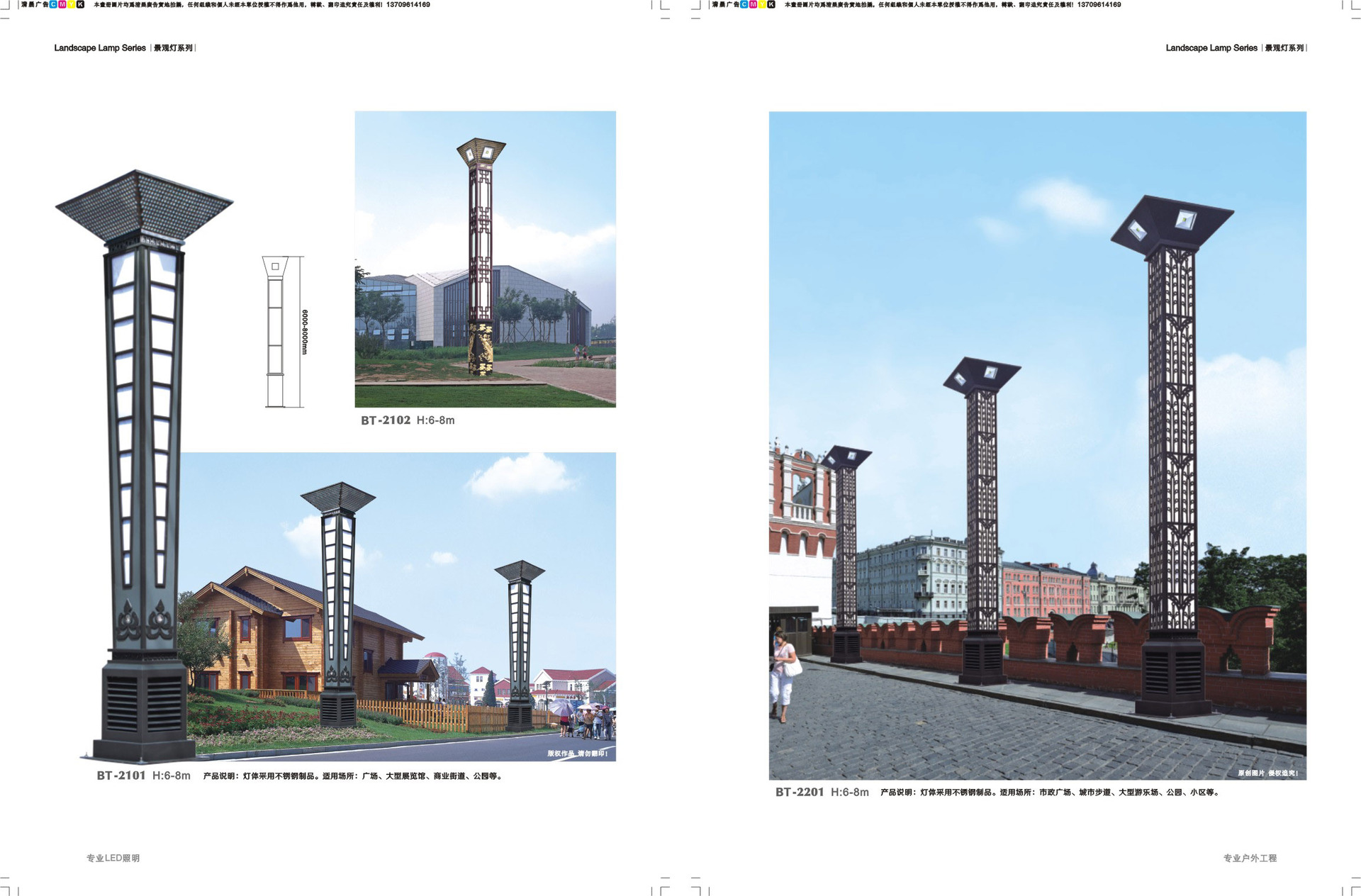Click the lamp dimension line drawing
Image resolution: width=1361 pixels, height=896 pixels.
(275, 332)
